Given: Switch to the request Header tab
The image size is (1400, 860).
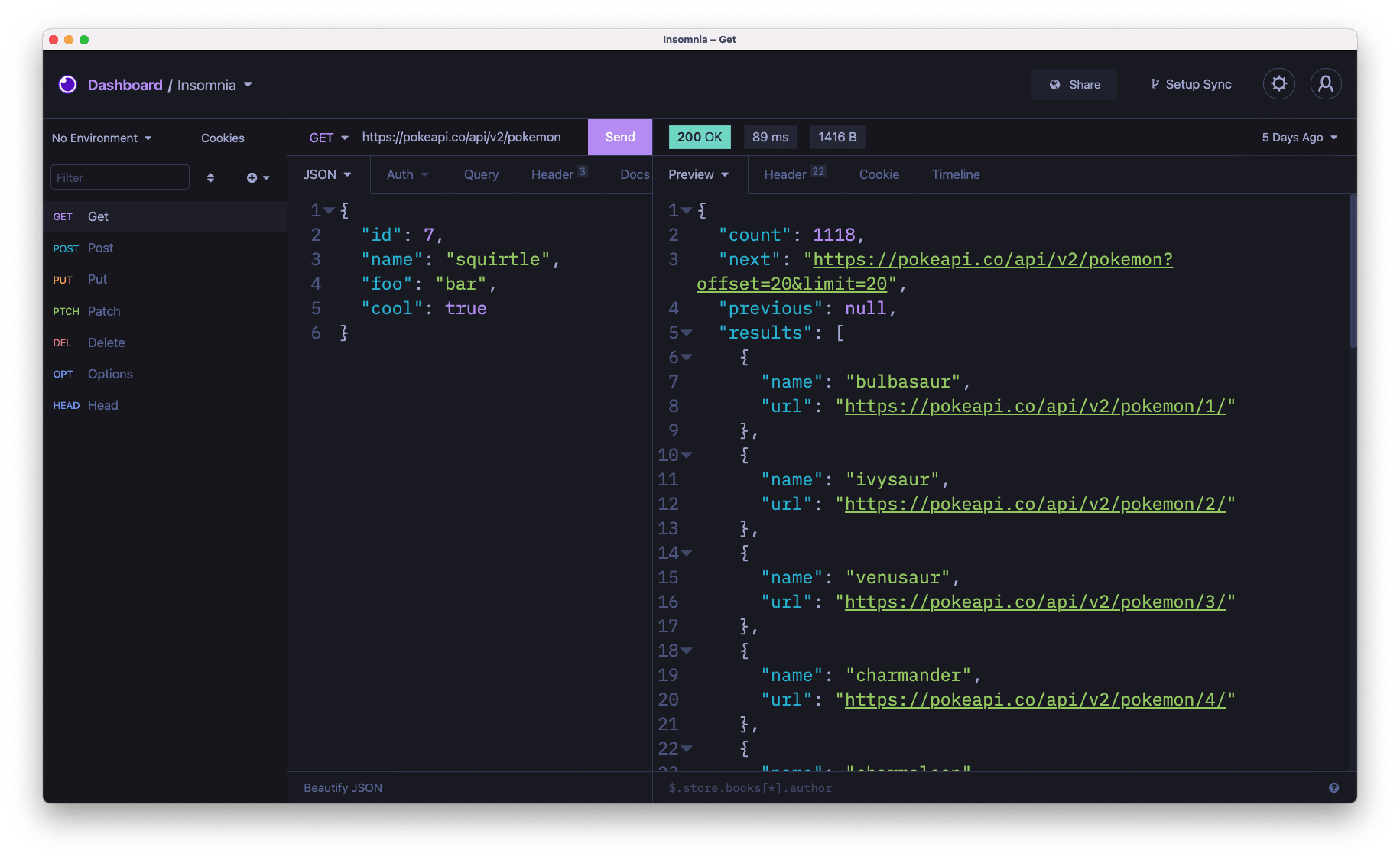Looking at the screenshot, I should tap(559, 174).
